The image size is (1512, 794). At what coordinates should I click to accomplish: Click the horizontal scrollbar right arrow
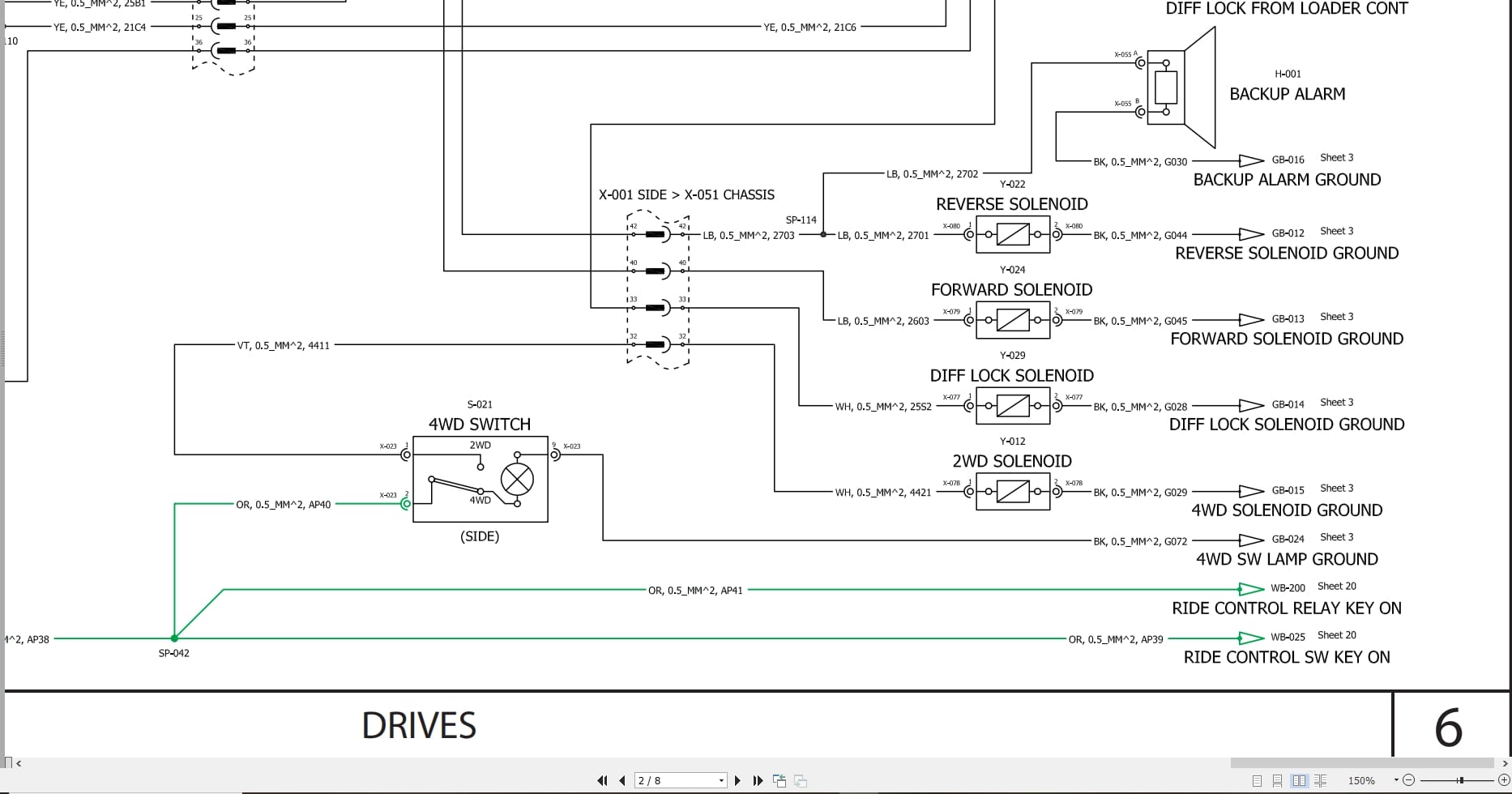(1506, 762)
